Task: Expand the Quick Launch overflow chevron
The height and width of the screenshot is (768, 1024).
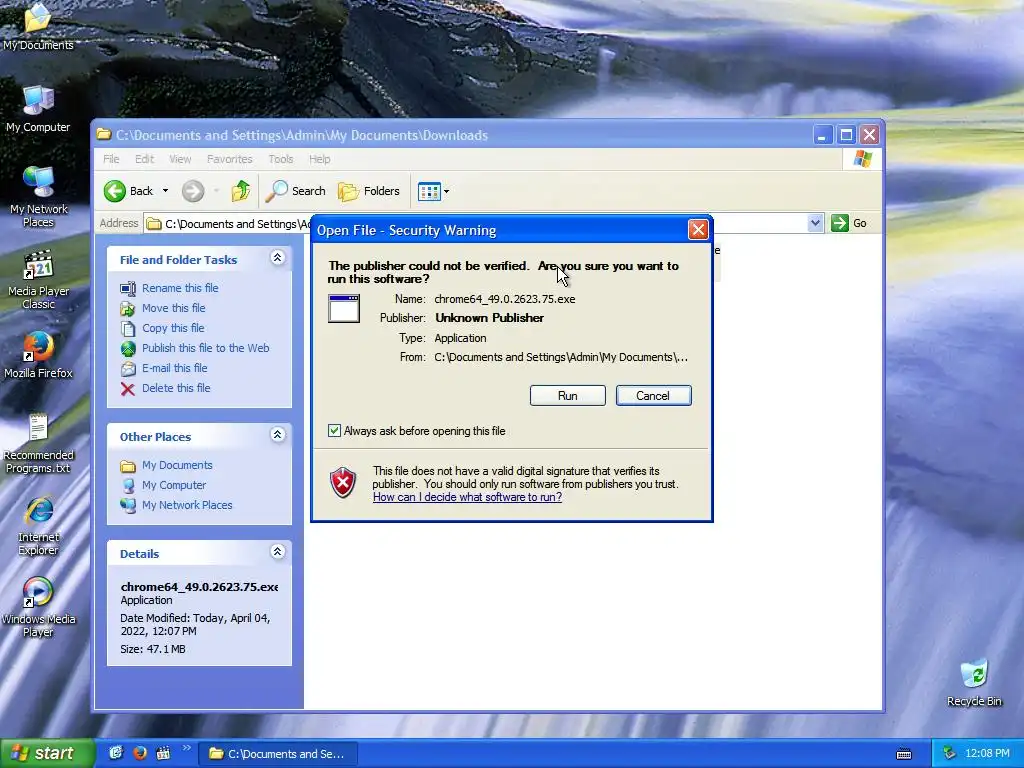Action: pos(186,748)
